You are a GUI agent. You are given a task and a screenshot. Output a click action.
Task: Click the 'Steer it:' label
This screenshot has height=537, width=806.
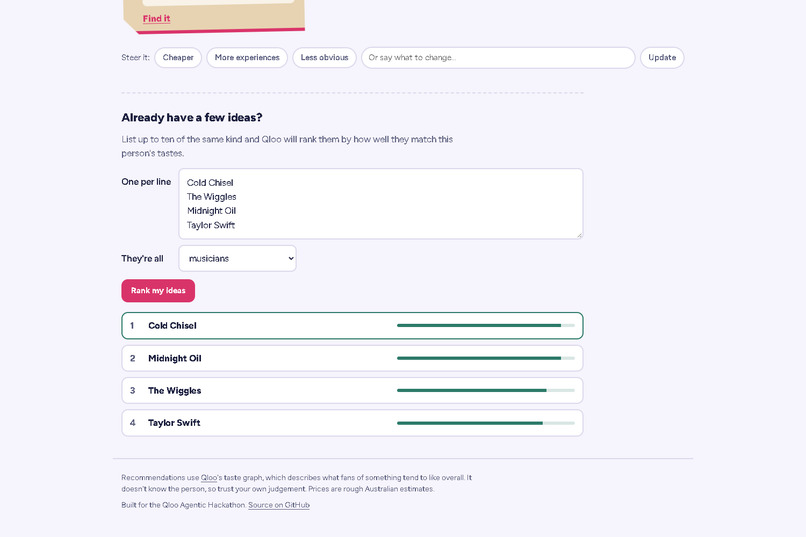135,58
